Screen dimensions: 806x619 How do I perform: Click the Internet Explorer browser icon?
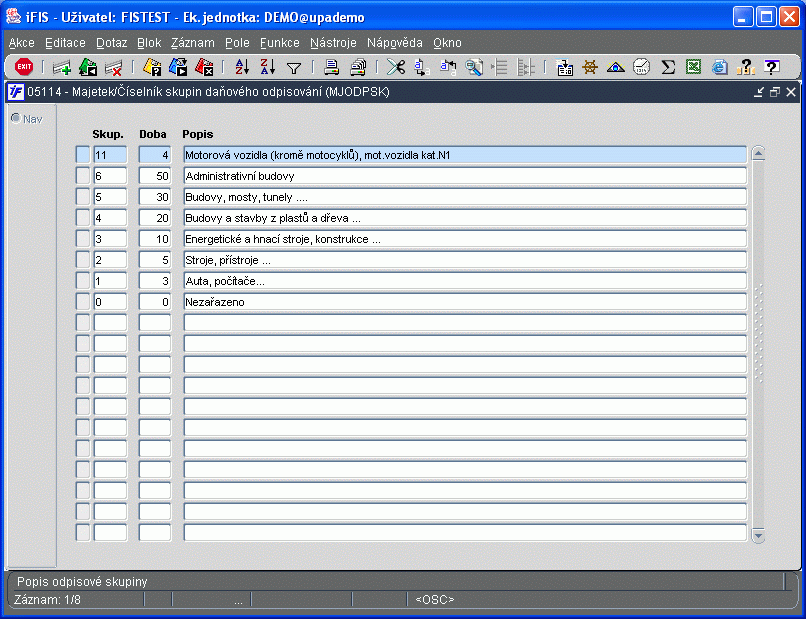pyautogui.click(x=720, y=67)
